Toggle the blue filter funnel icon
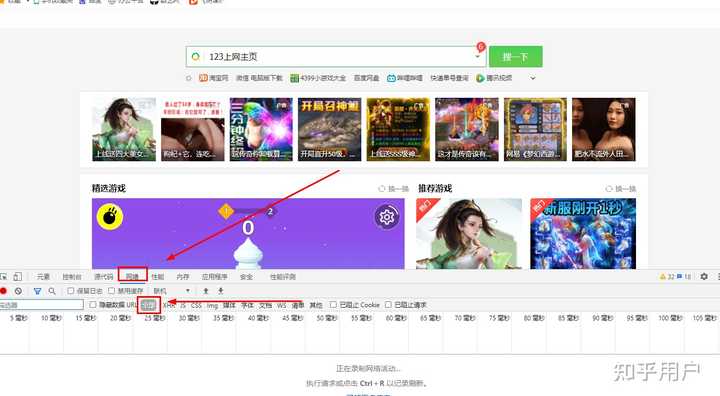The image size is (720, 396). click(37, 291)
